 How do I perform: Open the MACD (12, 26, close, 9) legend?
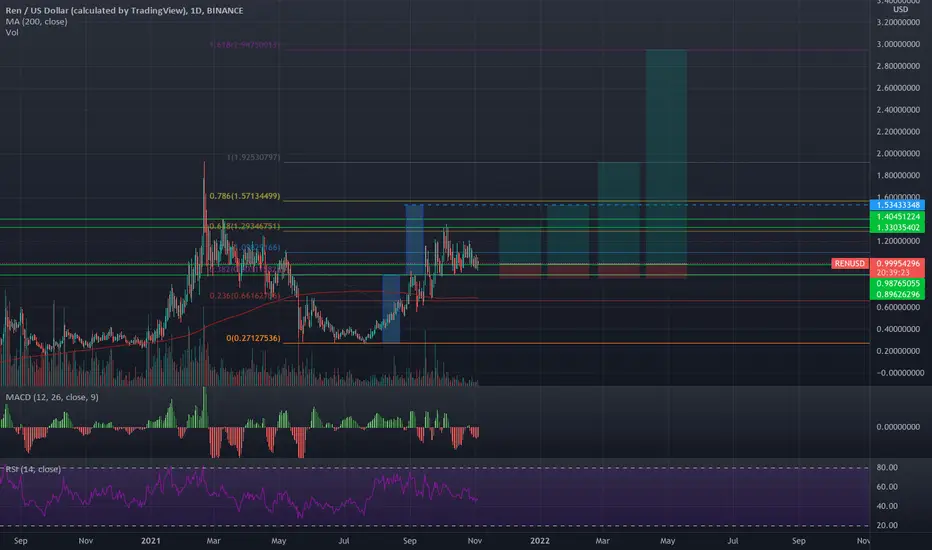click(x=52, y=397)
